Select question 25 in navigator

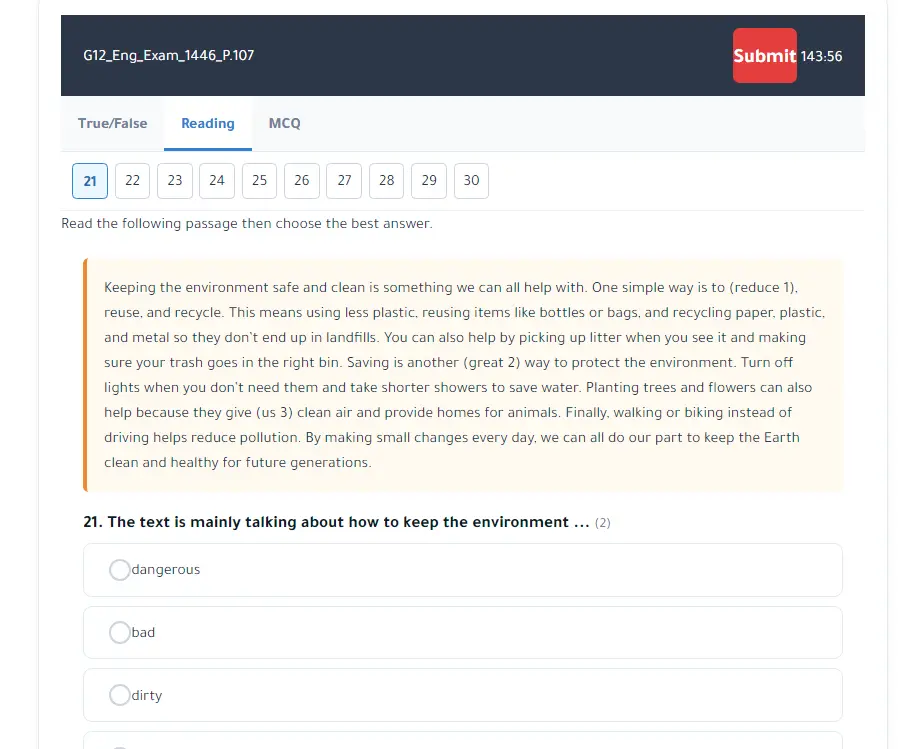[x=259, y=181]
